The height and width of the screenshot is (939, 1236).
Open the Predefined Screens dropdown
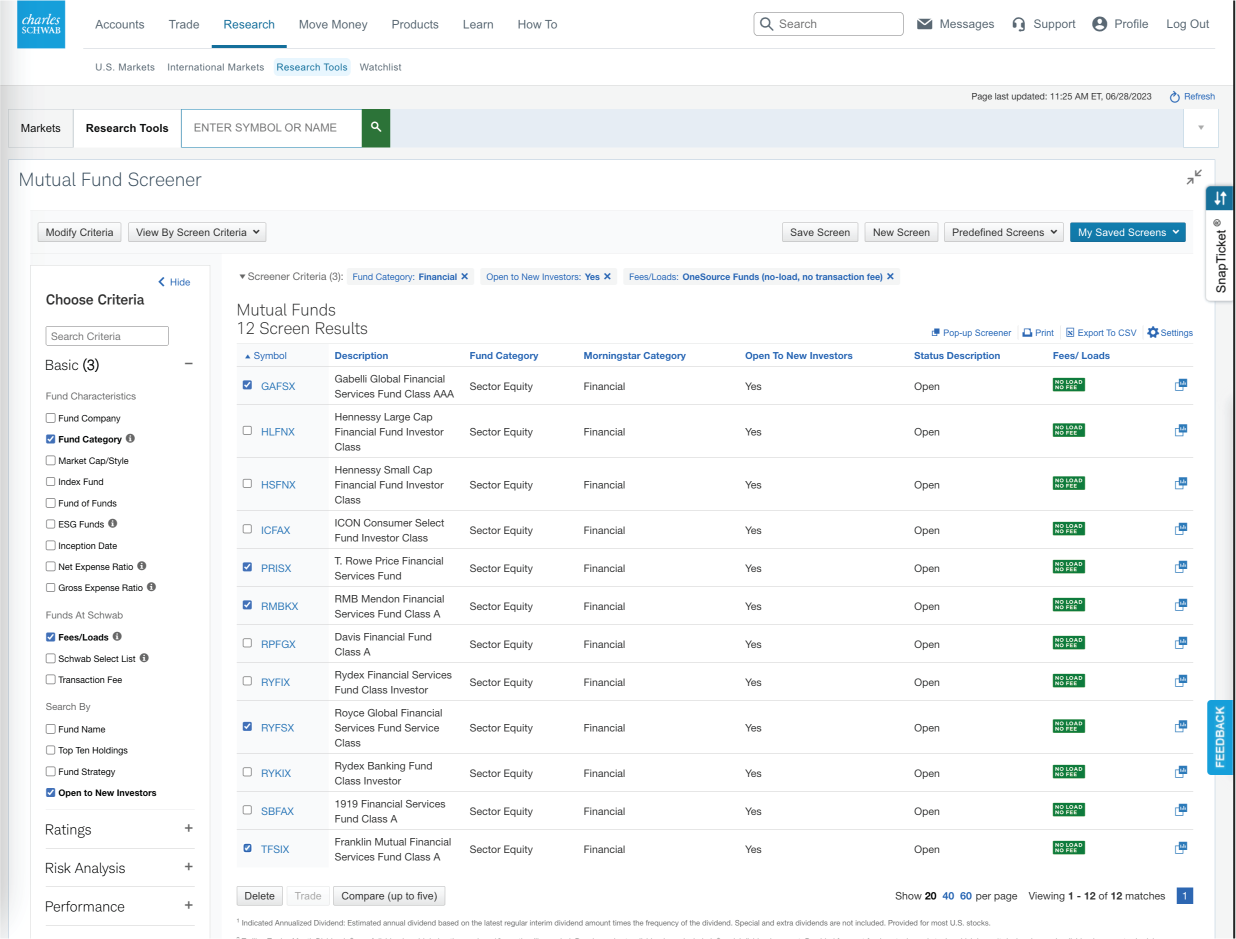[x=1004, y=232]
